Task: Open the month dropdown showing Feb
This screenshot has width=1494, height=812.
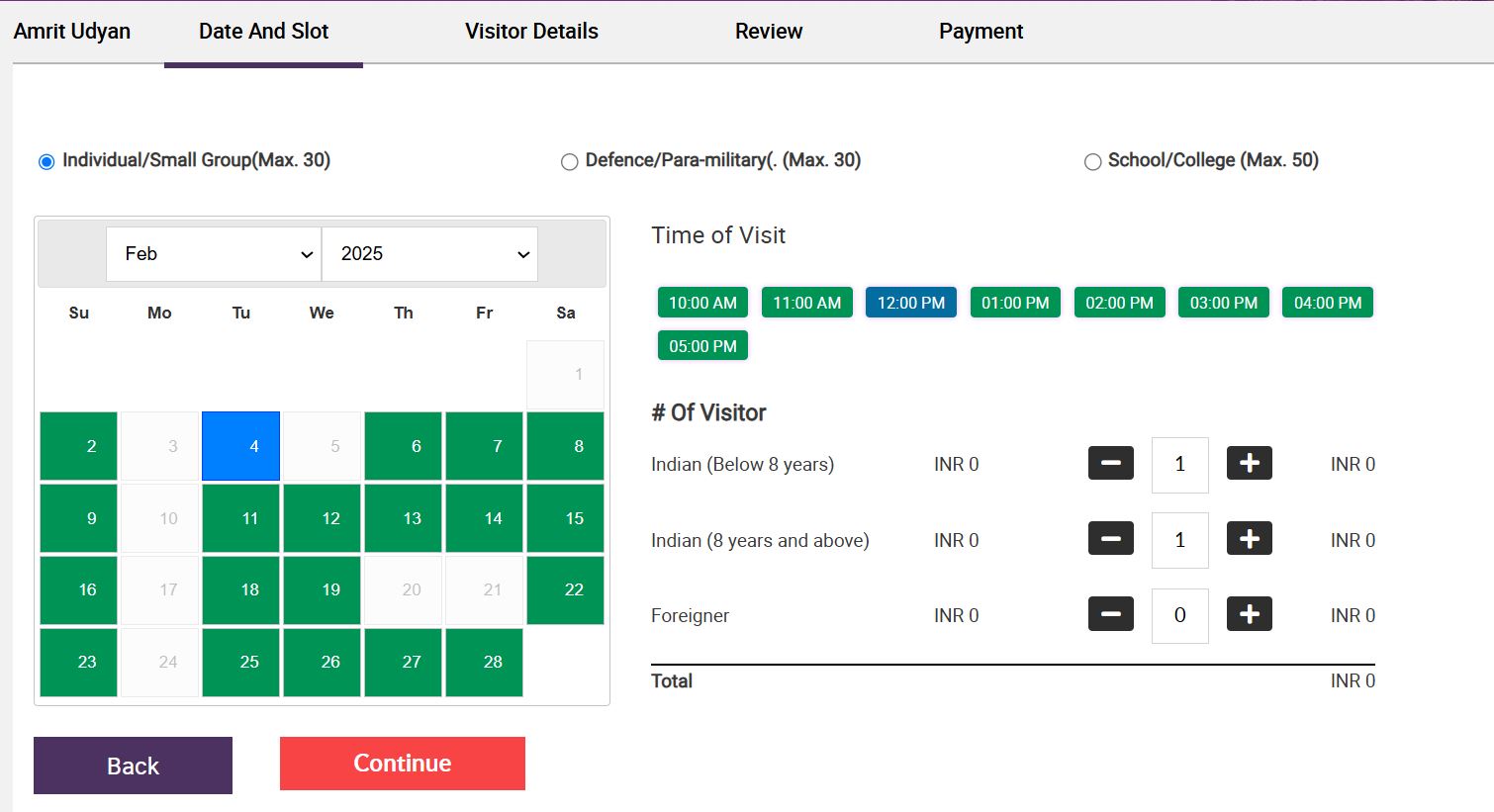Action: click(x=214, y=254)
